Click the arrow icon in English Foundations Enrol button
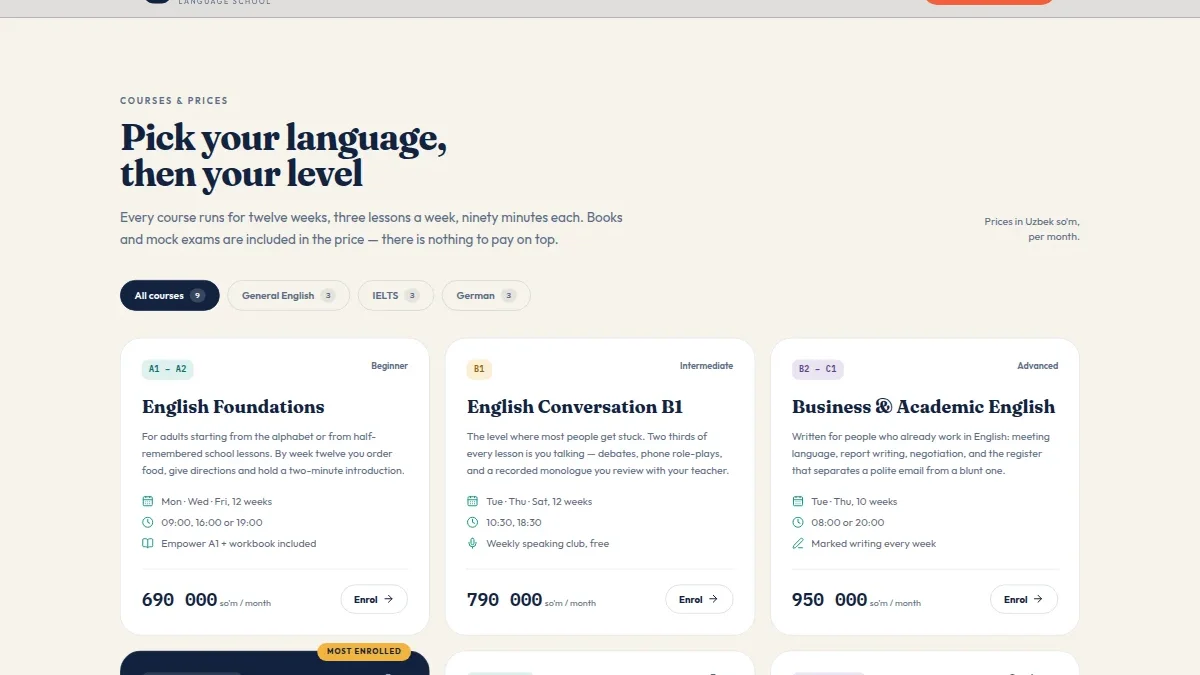 click(389, 599)
